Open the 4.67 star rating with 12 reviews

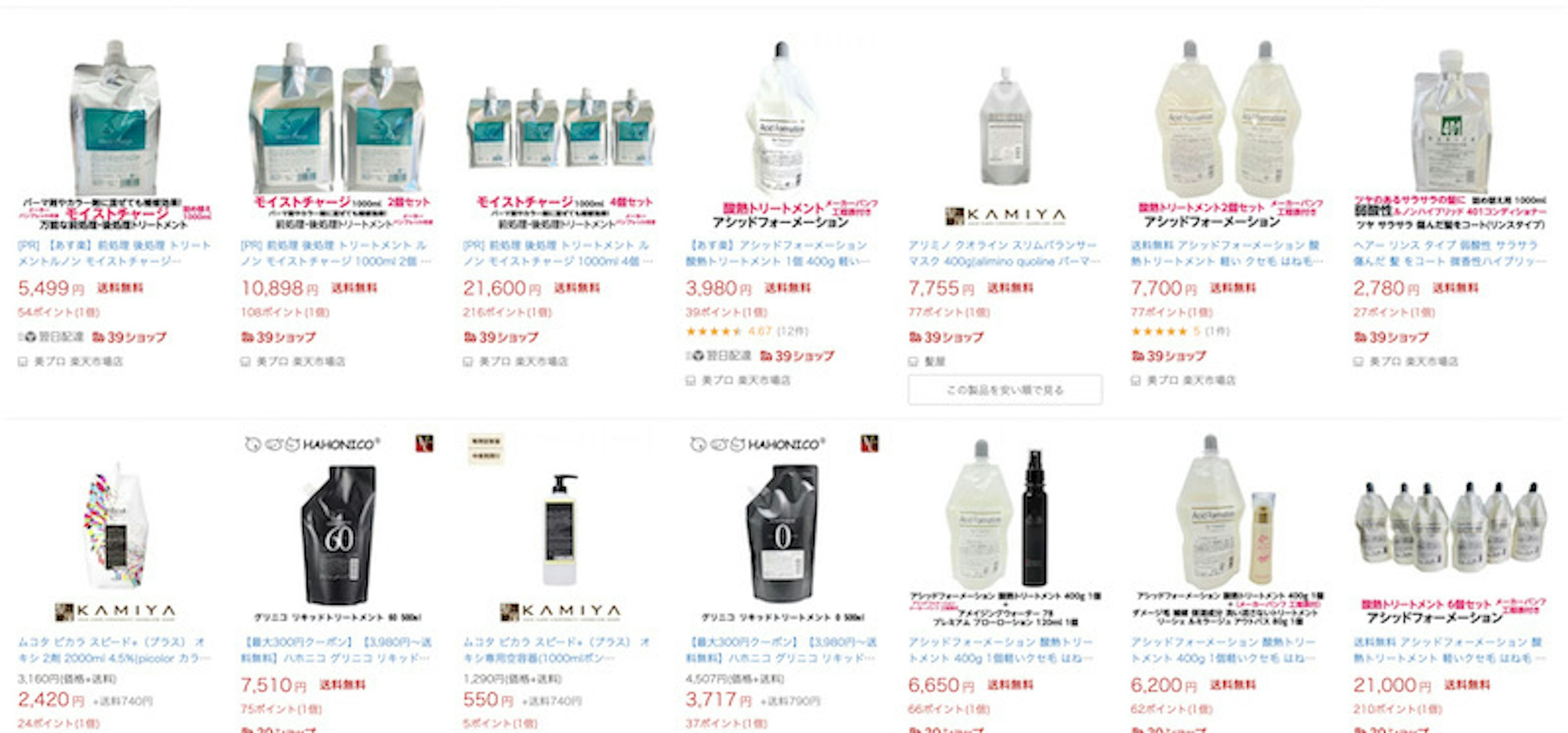747,331
